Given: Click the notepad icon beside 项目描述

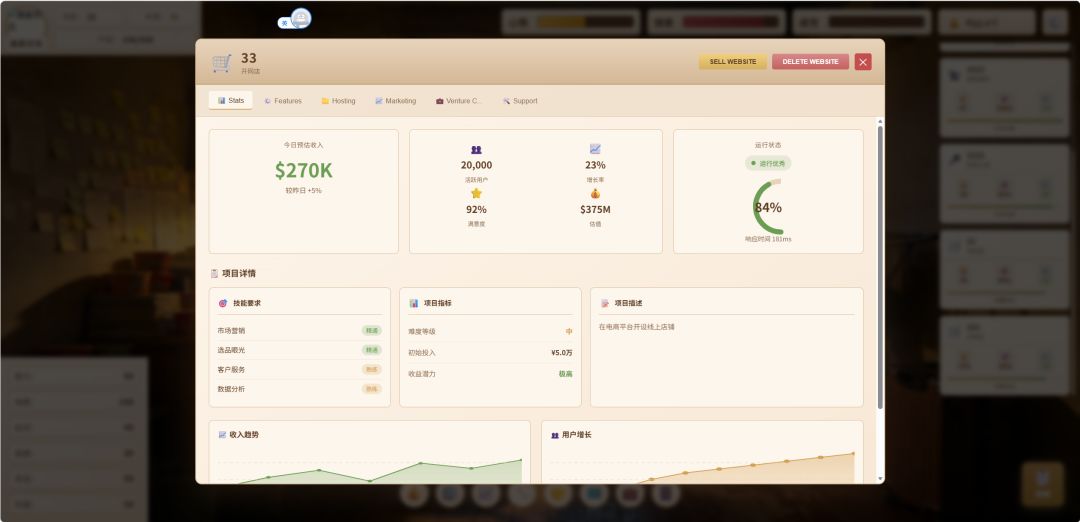Looking at the screenshot, I should (604, 303).
